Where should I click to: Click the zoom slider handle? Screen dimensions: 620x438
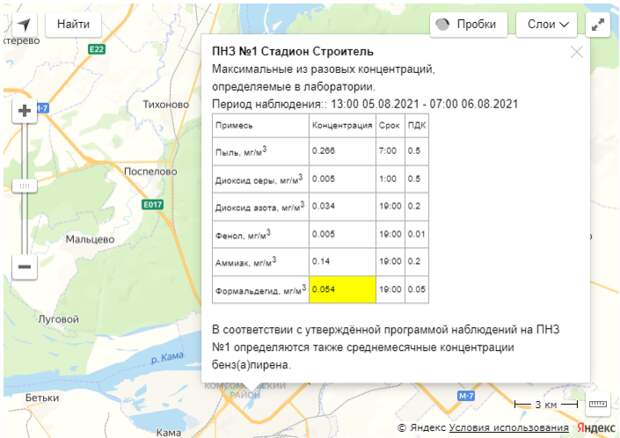click(x=25, y=185)
